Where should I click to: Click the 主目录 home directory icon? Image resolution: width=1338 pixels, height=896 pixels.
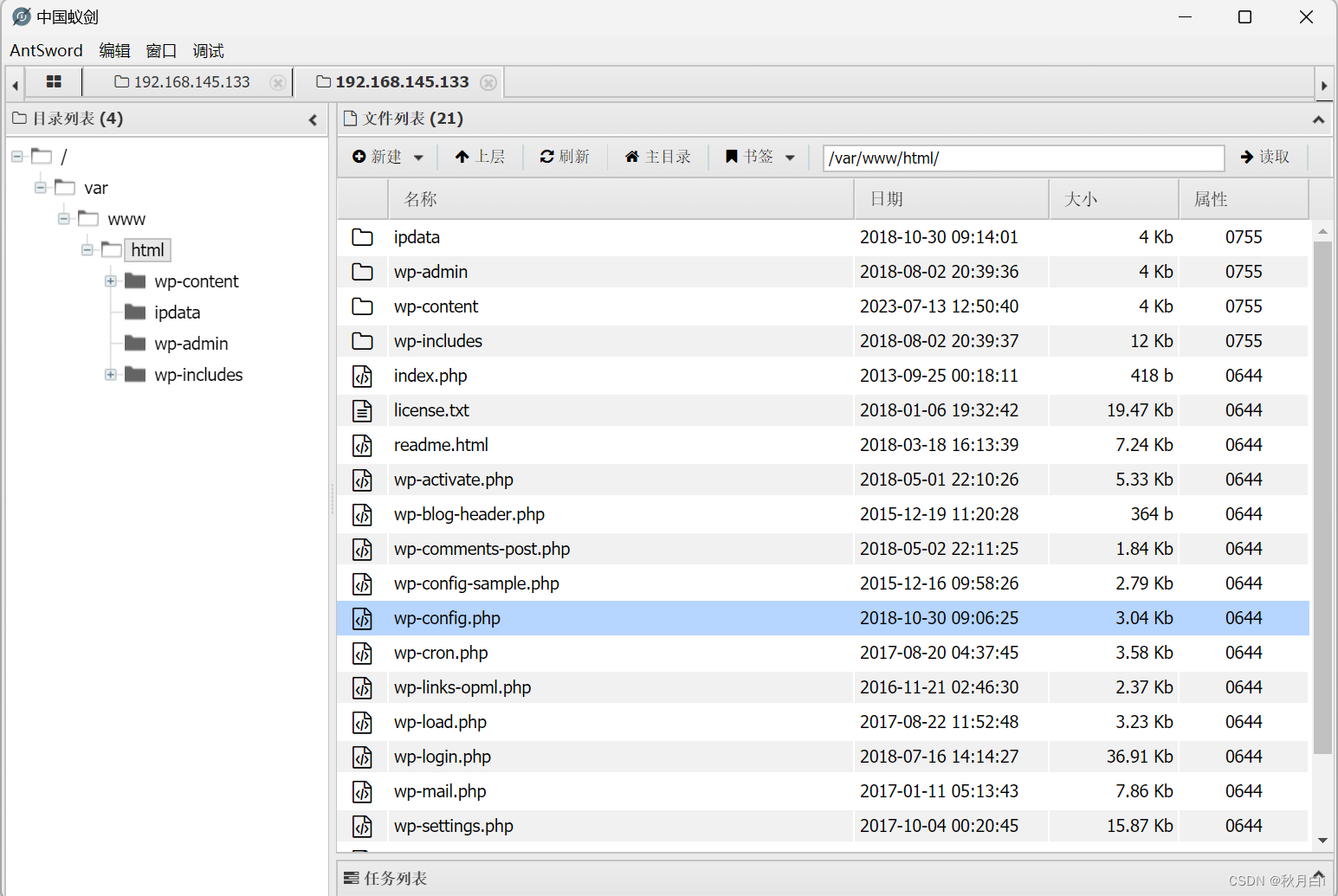pyautogui.click(x=633, y=157)
